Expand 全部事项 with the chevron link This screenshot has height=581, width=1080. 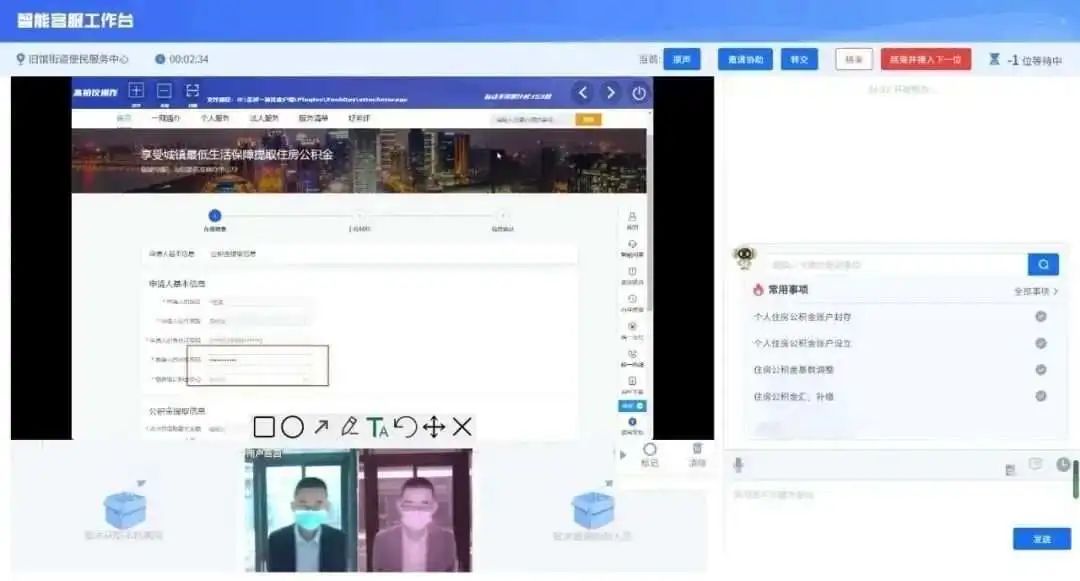pos(1035,291)
